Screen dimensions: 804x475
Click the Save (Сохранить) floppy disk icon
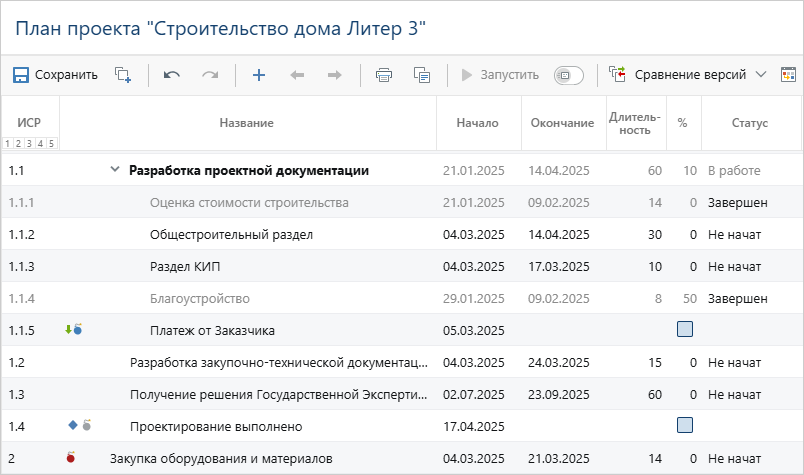(x=21, y=75)
